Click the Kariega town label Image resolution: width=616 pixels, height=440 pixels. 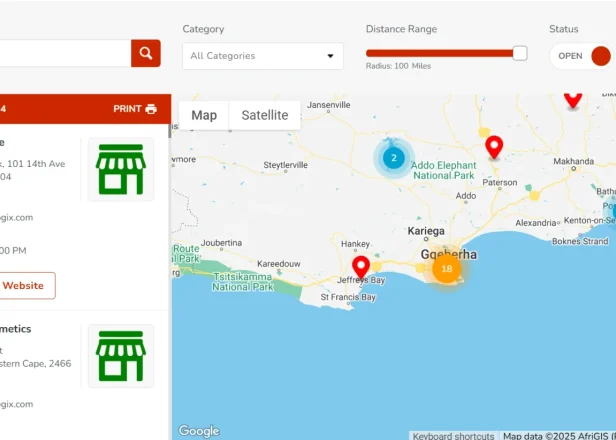tap(426, 231)
